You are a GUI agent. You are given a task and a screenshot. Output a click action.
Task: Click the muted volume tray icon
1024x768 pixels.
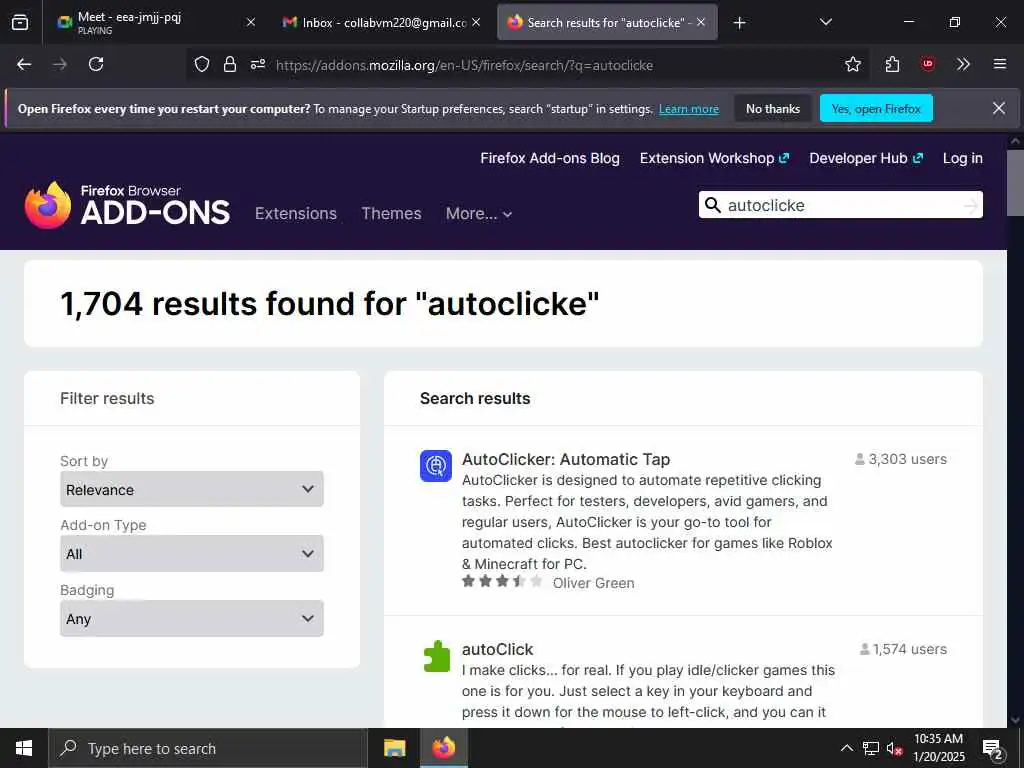click(894, 748)
